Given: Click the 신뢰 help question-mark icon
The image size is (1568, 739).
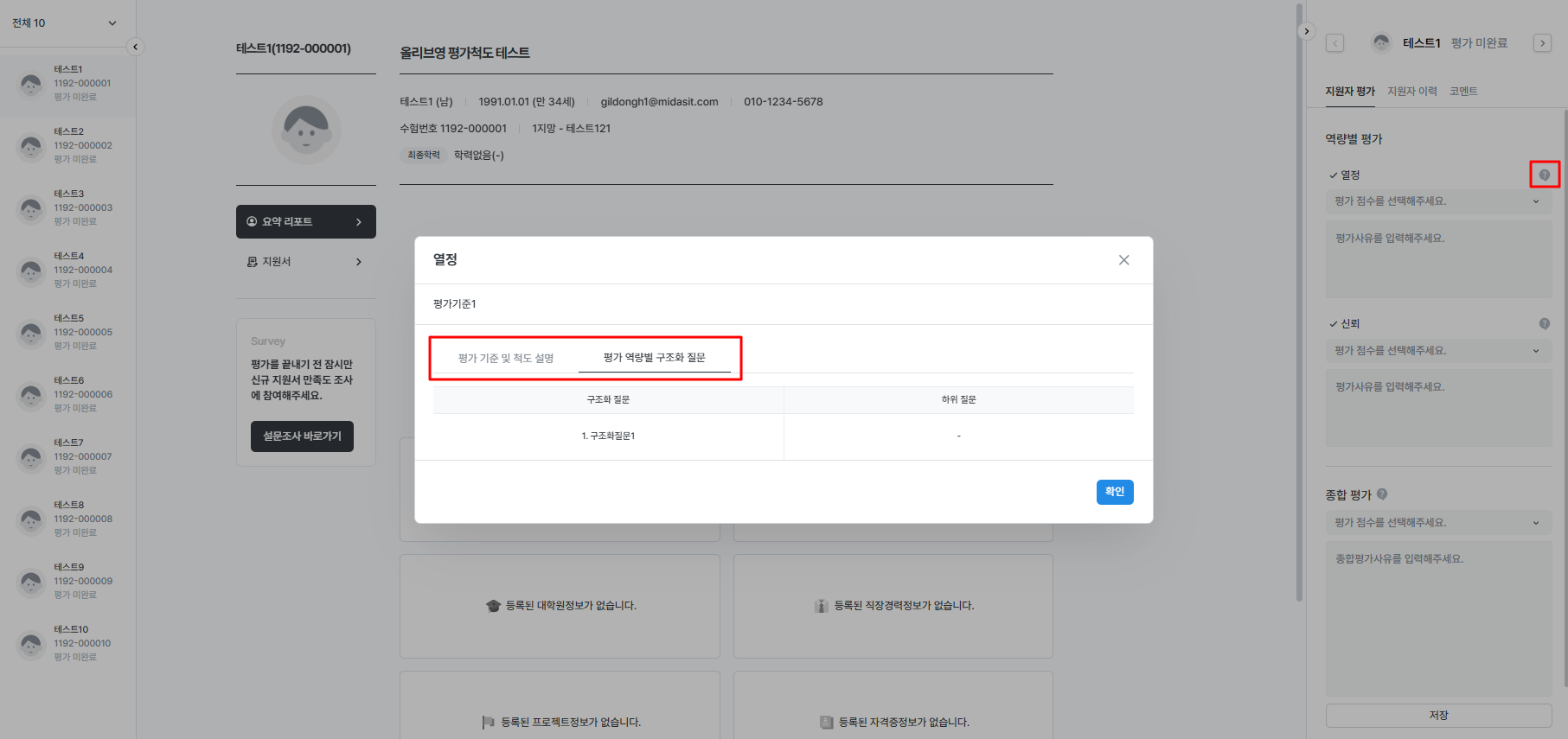Looking at the screenshot, I should point(1544,324).
